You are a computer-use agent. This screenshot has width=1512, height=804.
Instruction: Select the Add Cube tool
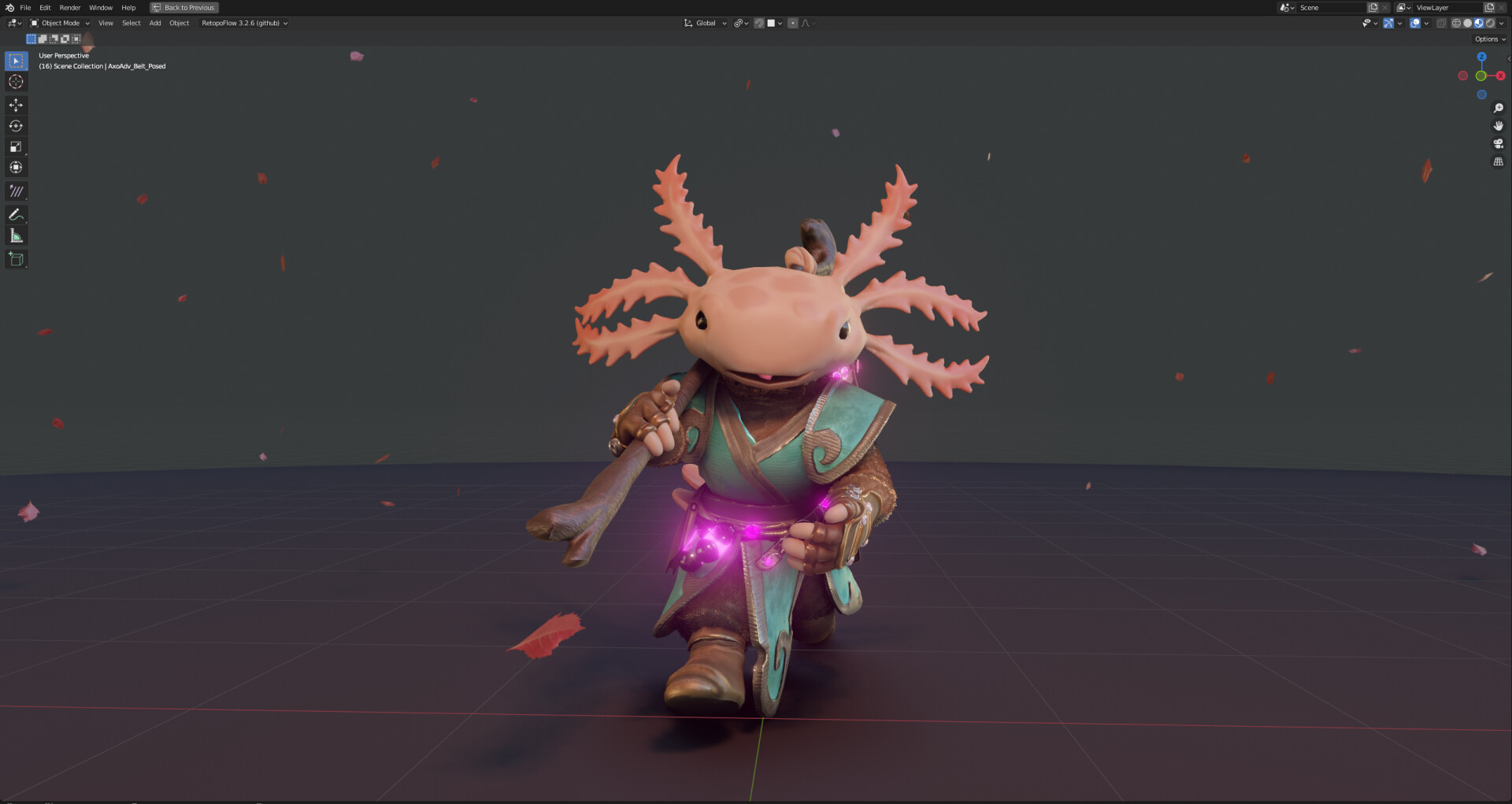(x=16, y=258)
